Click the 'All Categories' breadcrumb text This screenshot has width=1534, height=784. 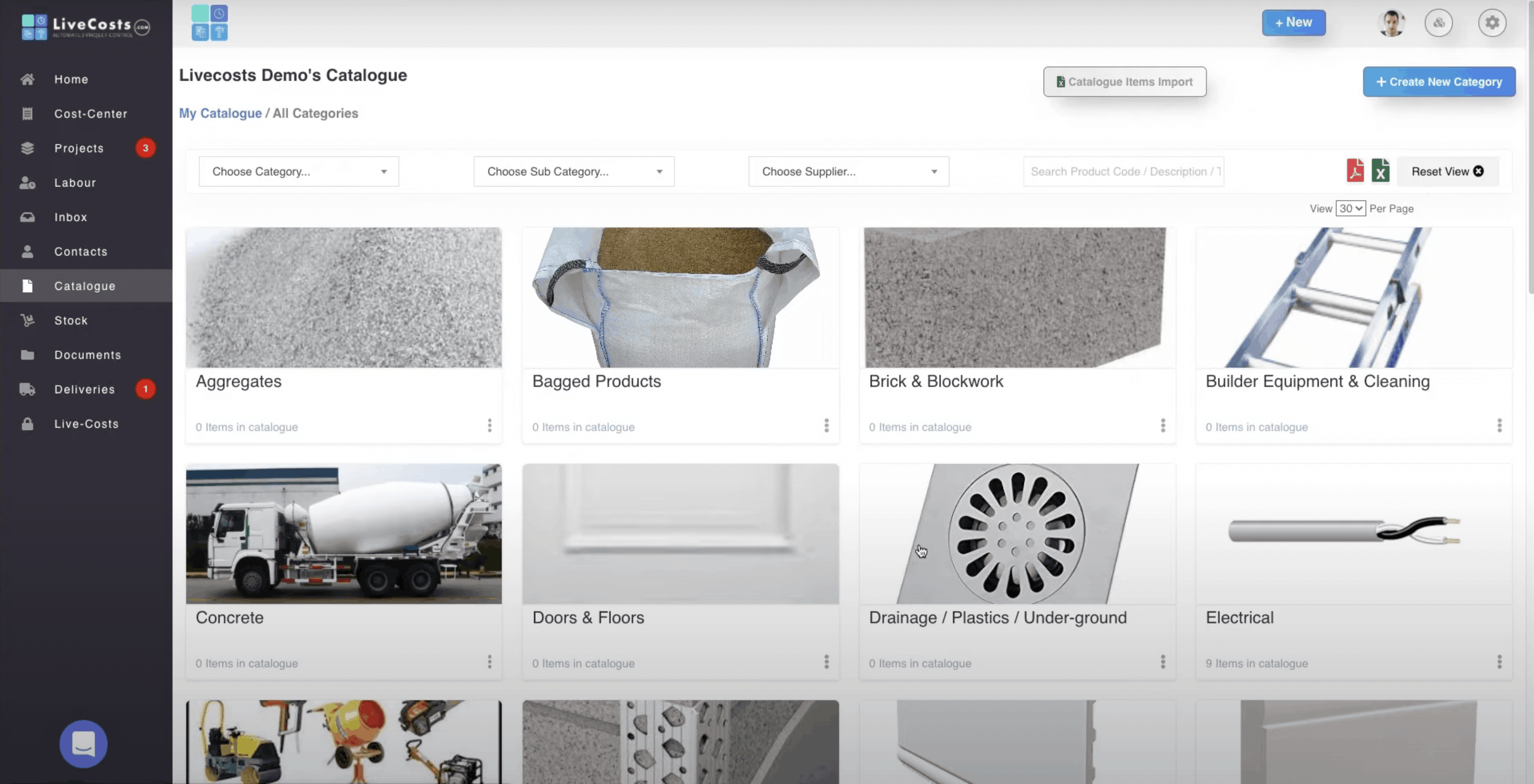click(x=315, y=113)
